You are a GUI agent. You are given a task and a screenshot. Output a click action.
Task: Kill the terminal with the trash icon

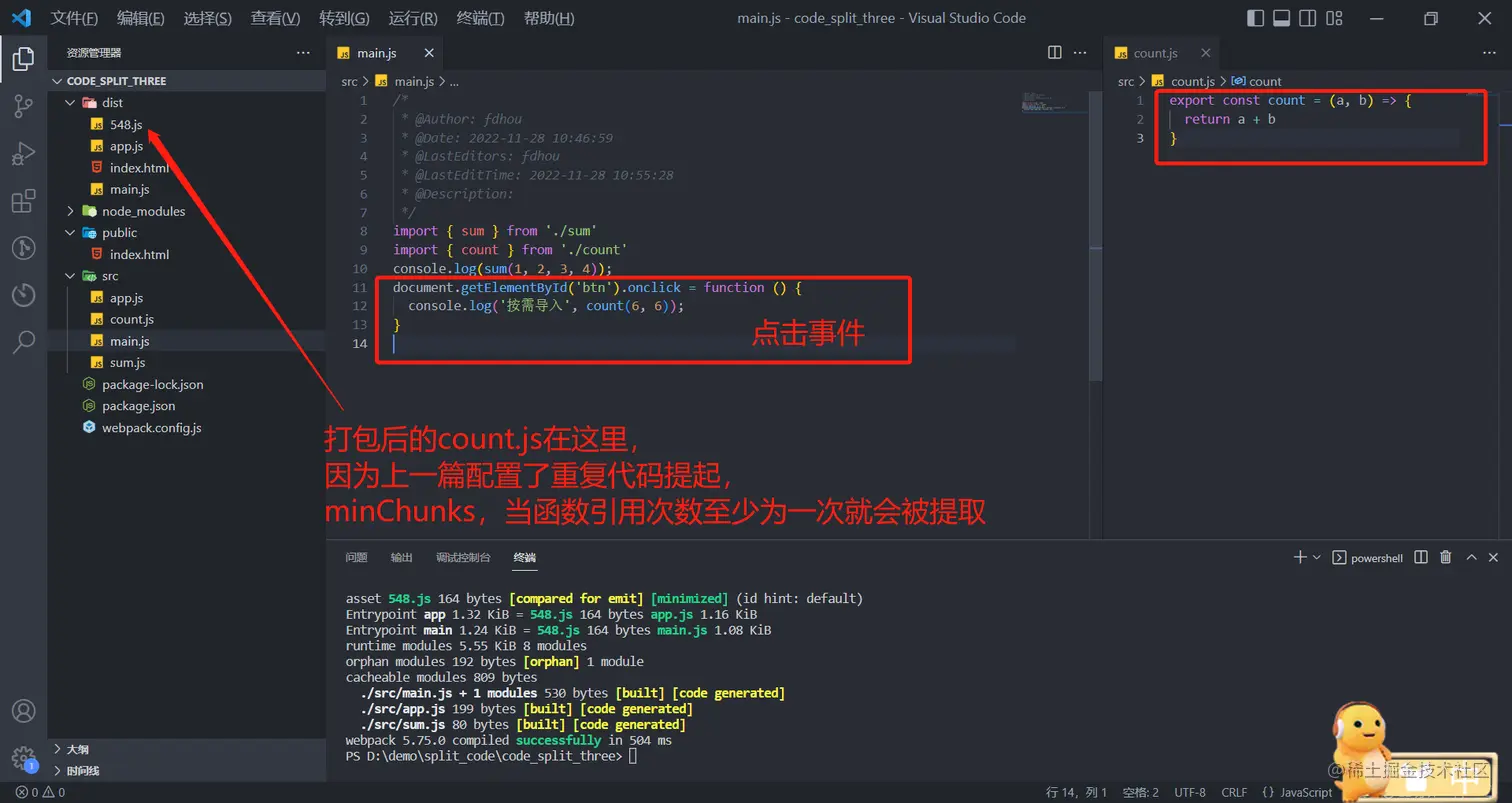[1445, 557]
